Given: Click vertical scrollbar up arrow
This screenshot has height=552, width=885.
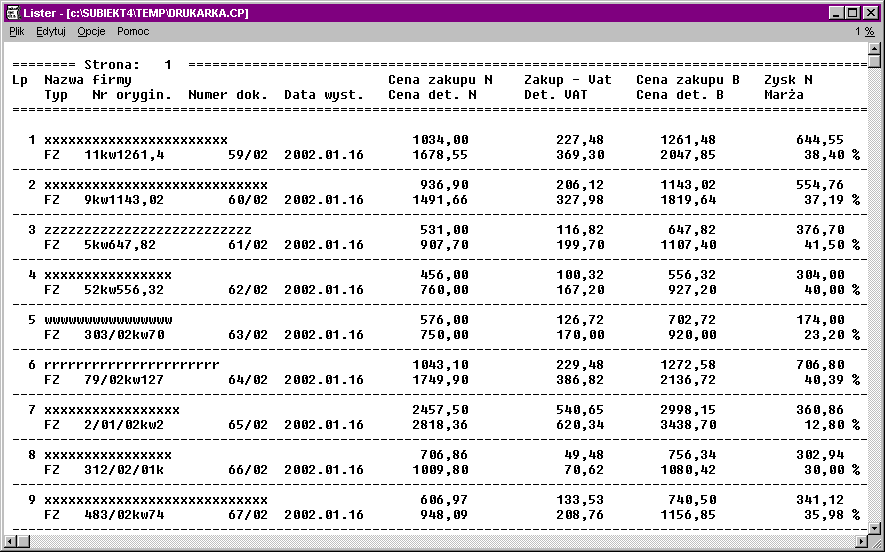Looking at the screenshot, I should (x=874, y=49).
